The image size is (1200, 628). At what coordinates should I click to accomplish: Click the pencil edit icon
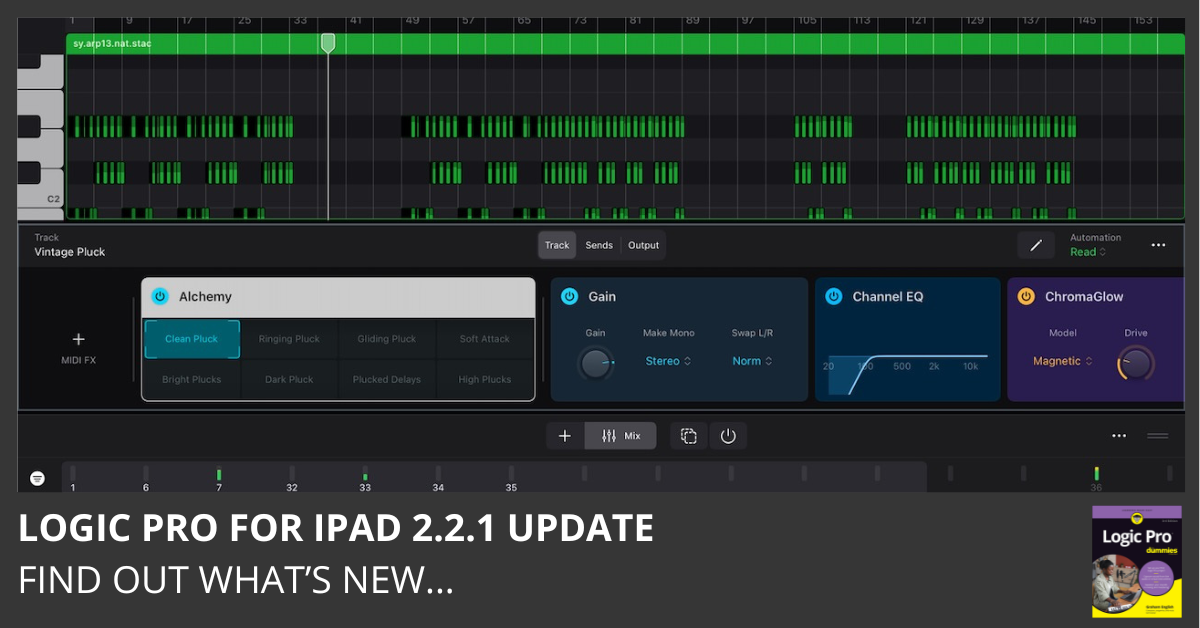point(1036,245)
